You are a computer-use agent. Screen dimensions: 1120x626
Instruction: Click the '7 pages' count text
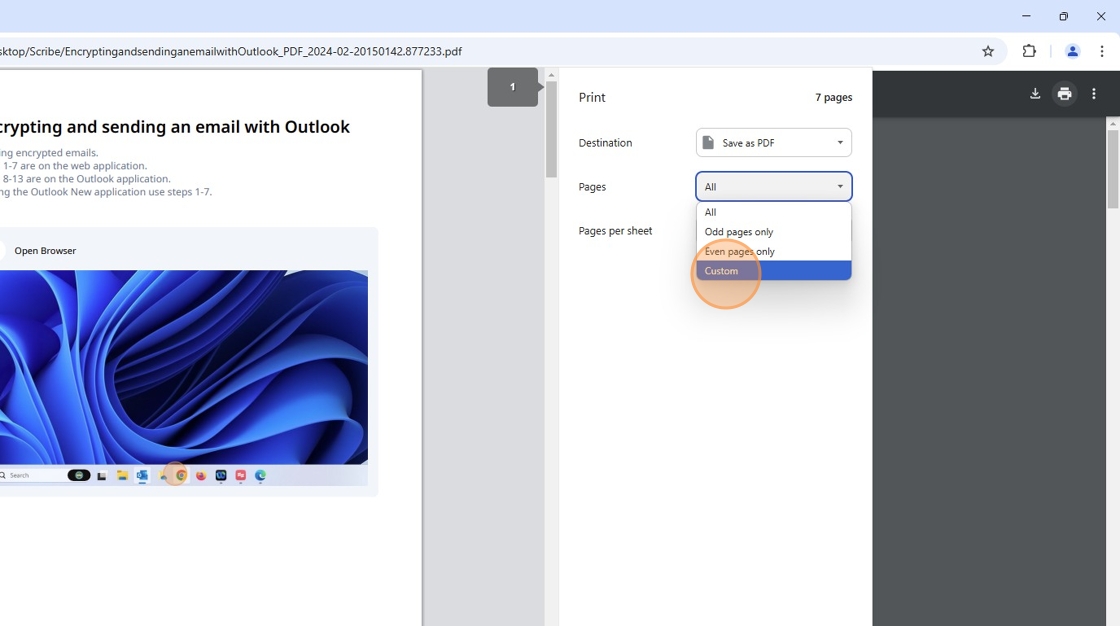834,97
